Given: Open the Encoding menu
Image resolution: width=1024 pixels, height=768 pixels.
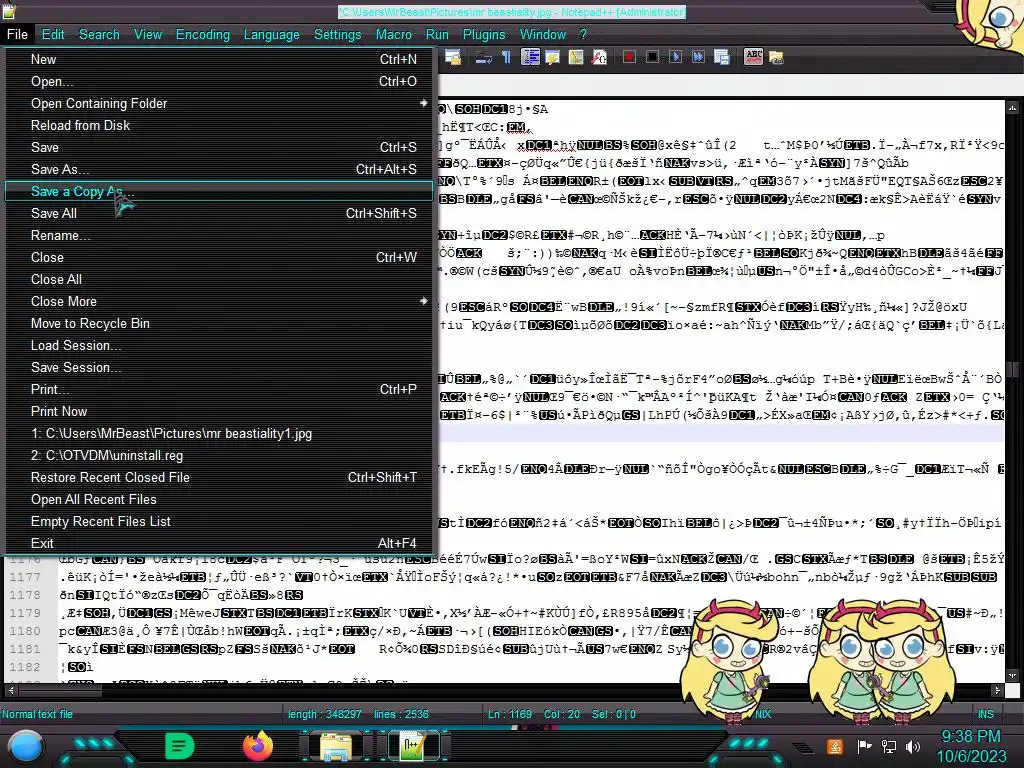Looking at the screenshot, I should (x=203, y=35).
